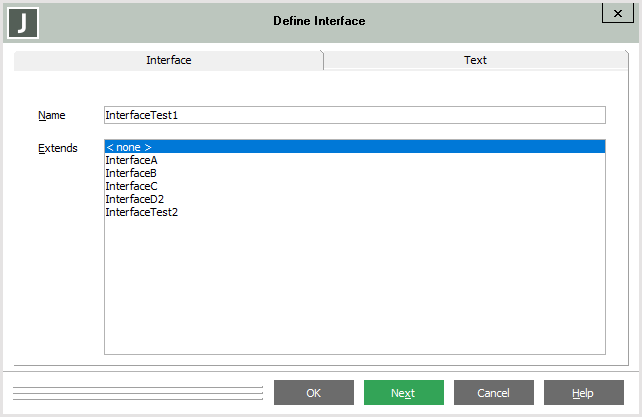Click the Name input field
Screen dimensions: 642x417
(x=354, y=115)
